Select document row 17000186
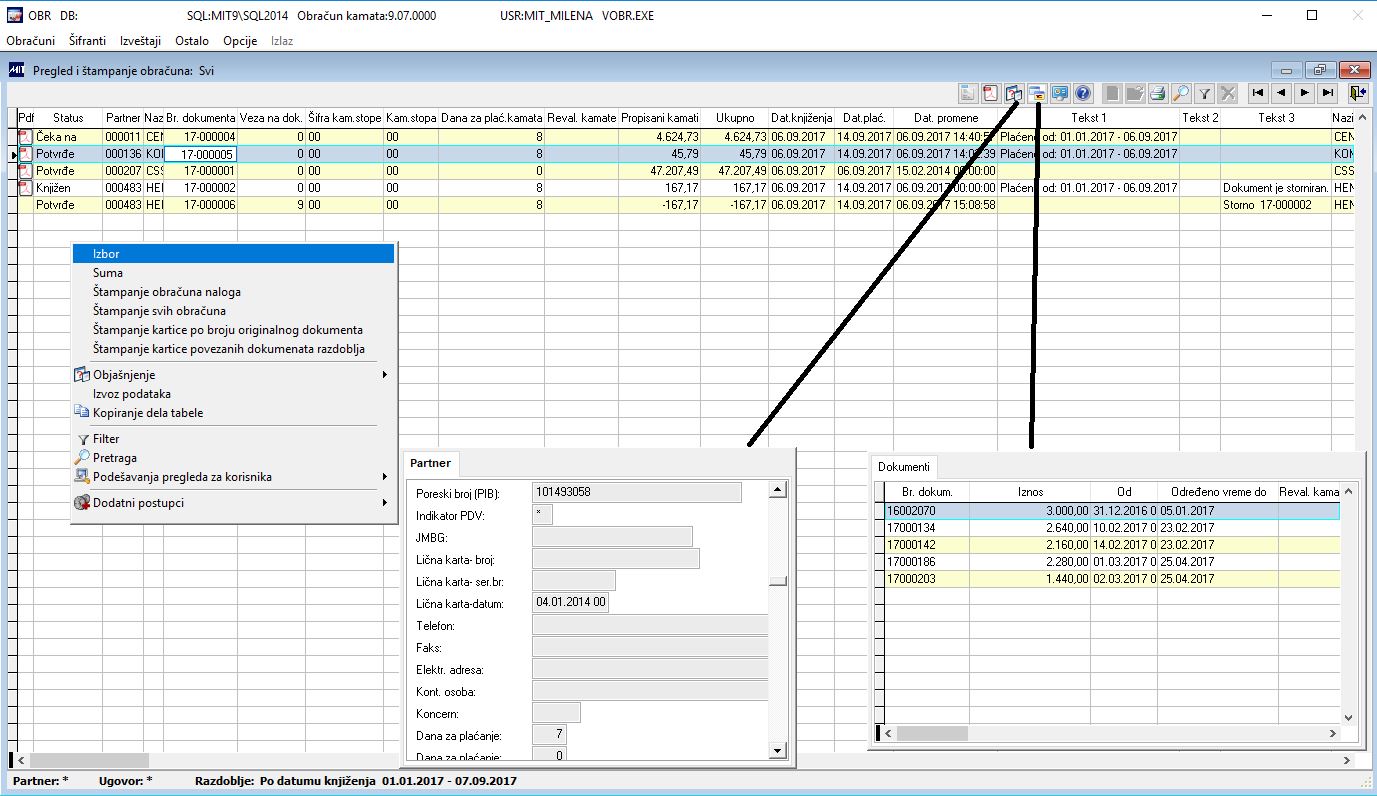 pos(1111,562)
